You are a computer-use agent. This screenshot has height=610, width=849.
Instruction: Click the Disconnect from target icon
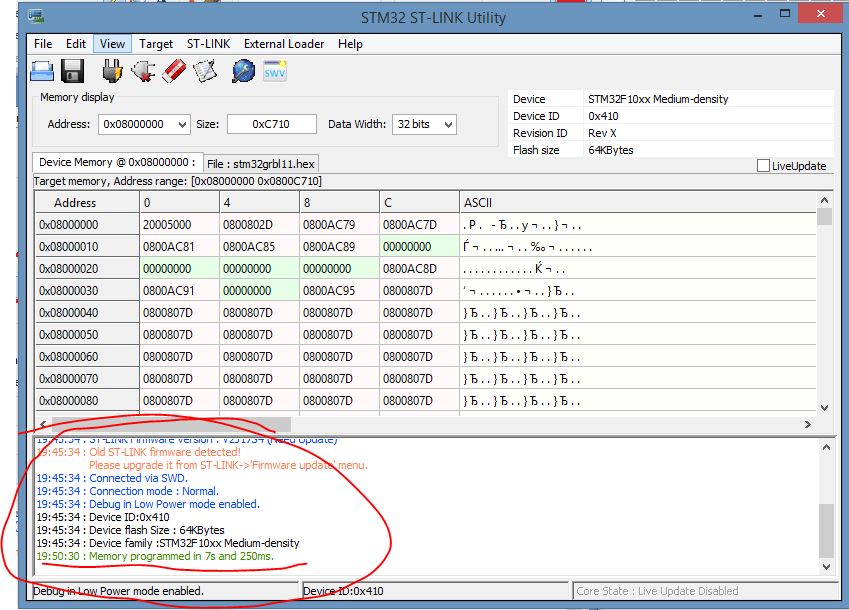[143, 71]
